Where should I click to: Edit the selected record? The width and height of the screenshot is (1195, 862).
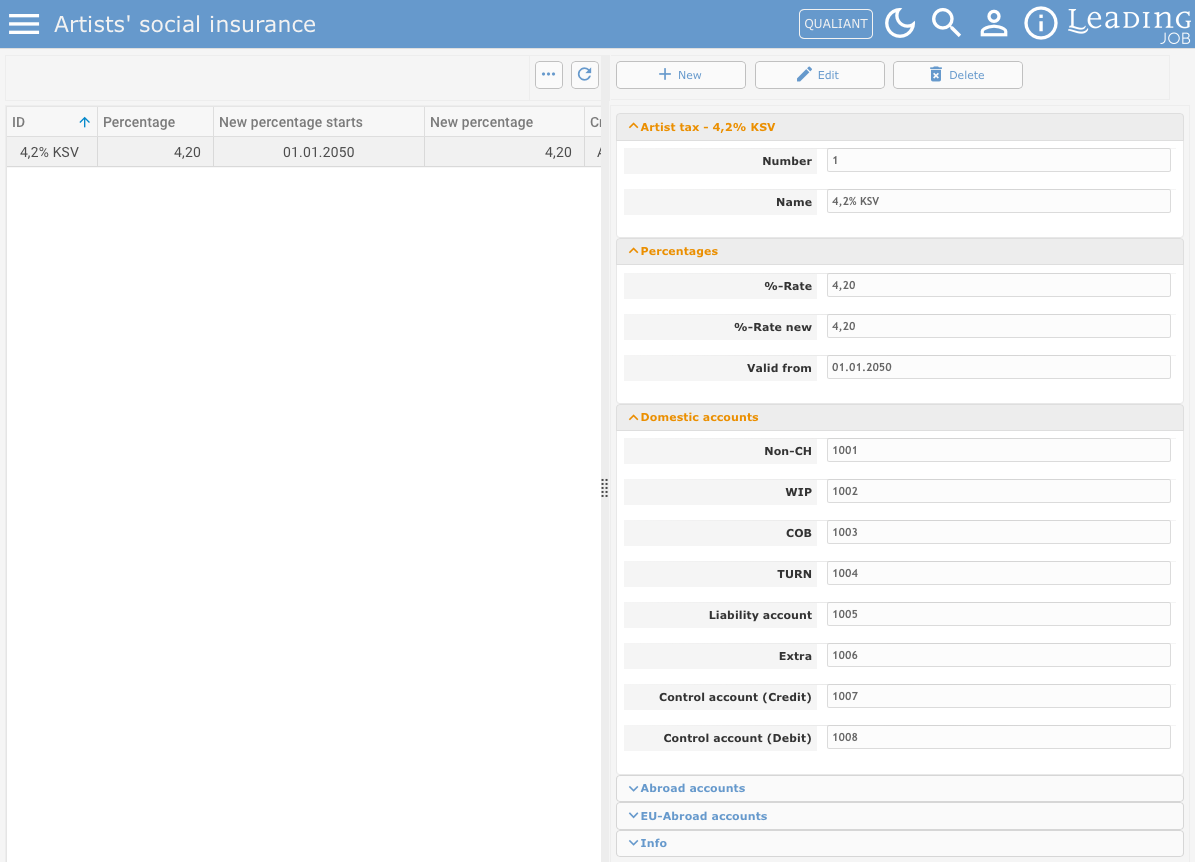click(819, 75)
